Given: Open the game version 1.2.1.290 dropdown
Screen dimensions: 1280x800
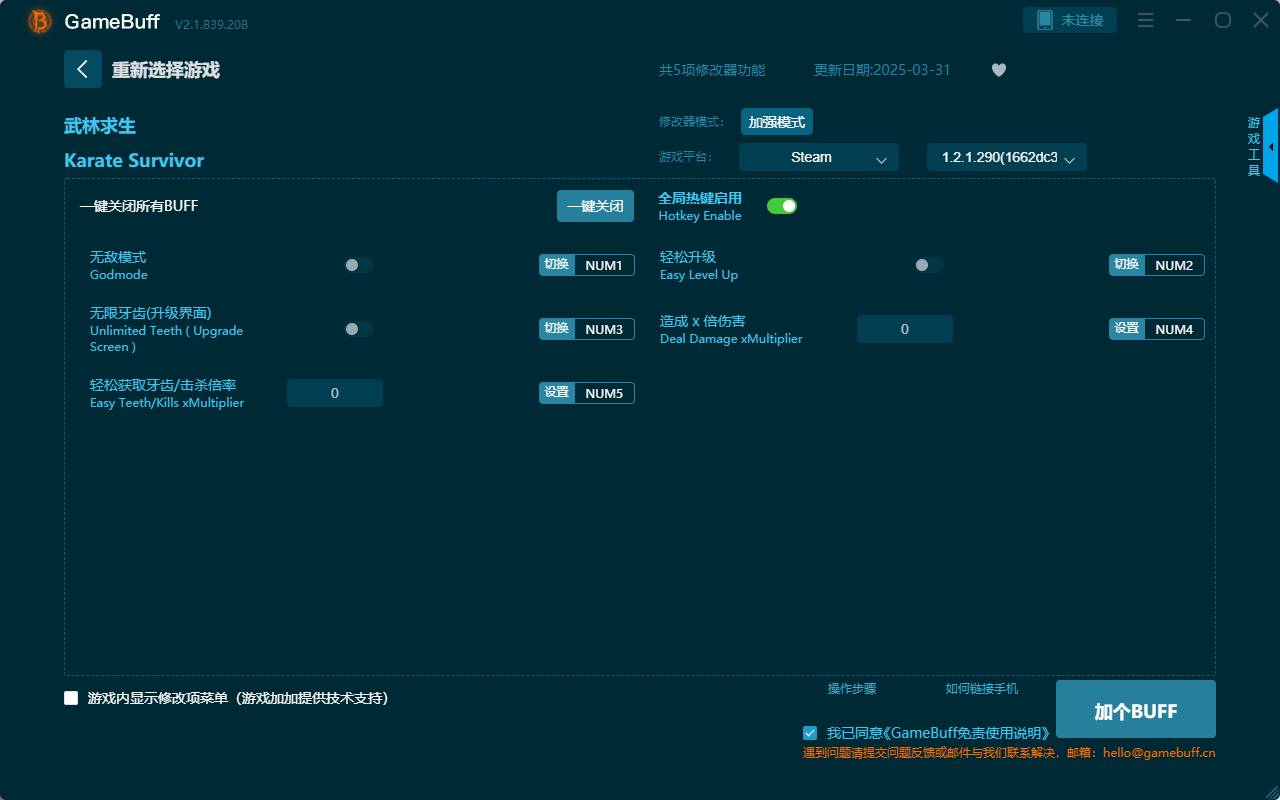Looking at the screenshot, I should (x=1006, y=157).
